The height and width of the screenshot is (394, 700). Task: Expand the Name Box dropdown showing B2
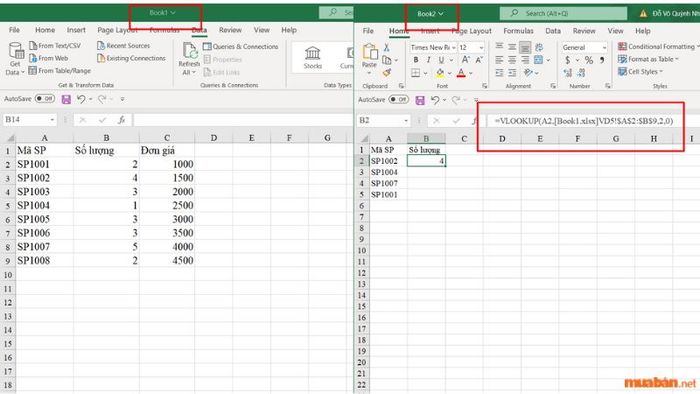[406, 120]
